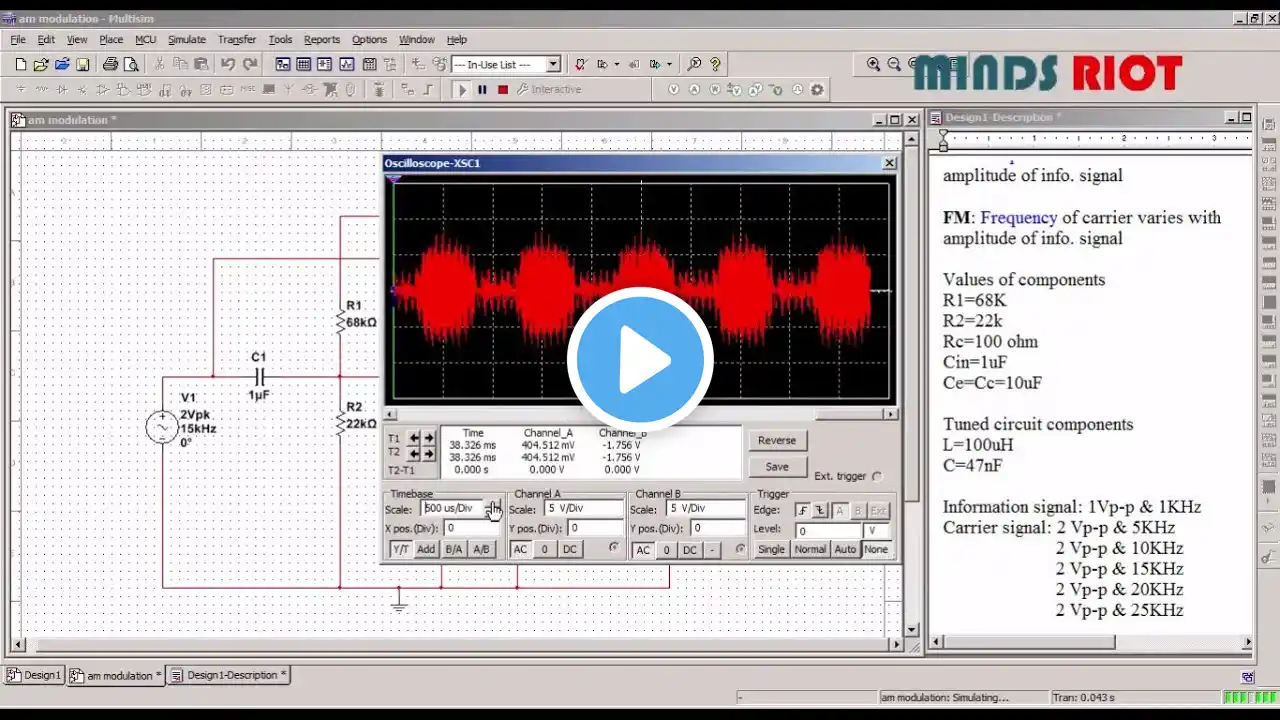Click the Channel B Y pos. field

(719, 528)
